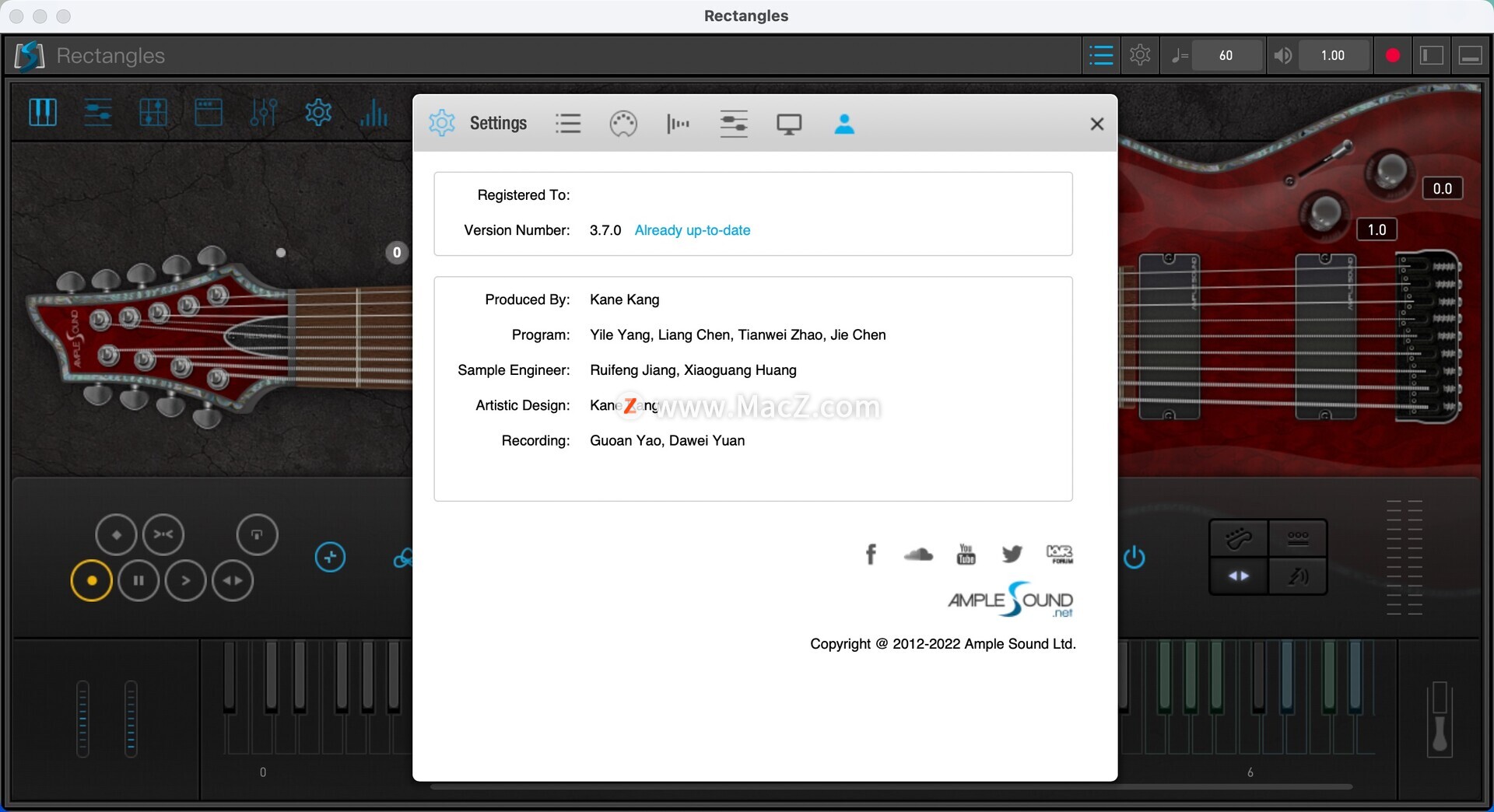Open the main toolbar settings gear
This screenshot has width=1494, height=812.
(318, 113)
